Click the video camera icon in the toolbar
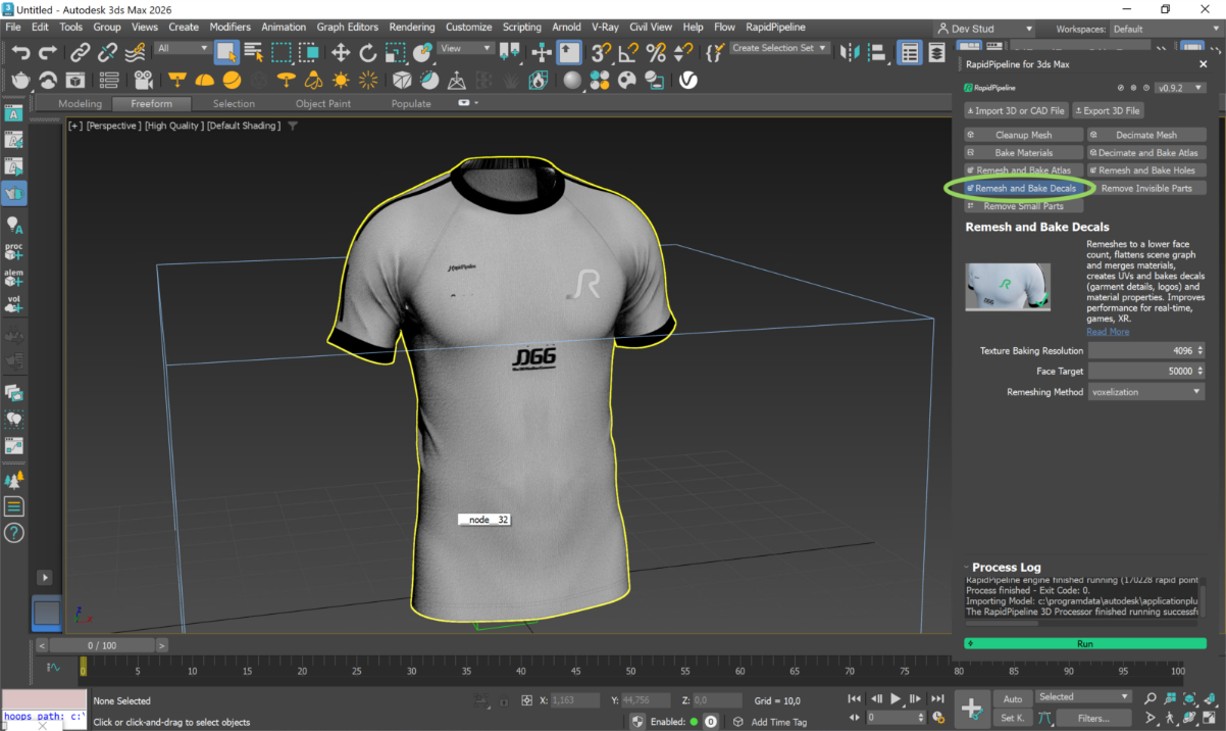This screenshot has height=731, width=1226. (x=143, y=80)
